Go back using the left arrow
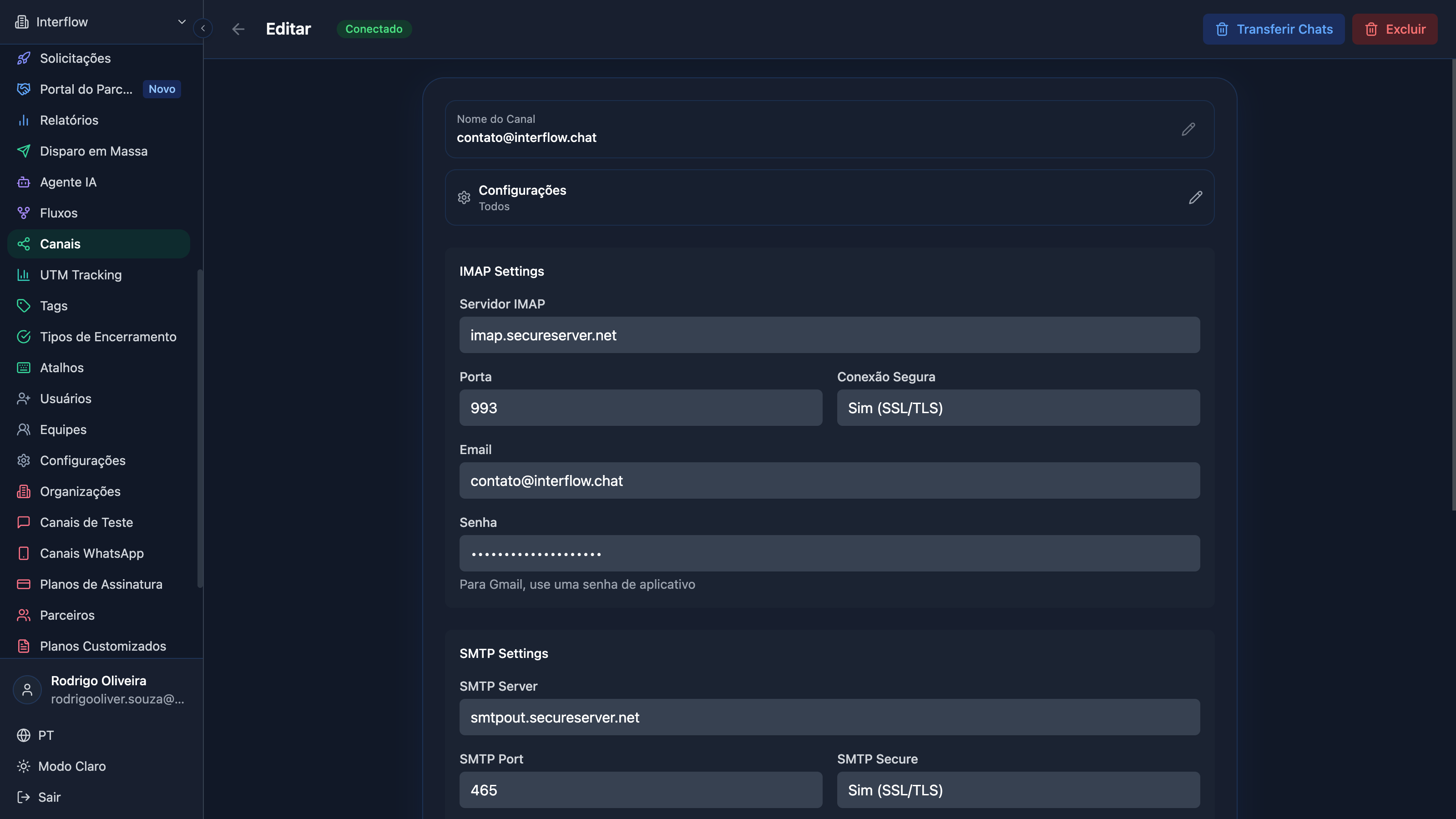 238,29
